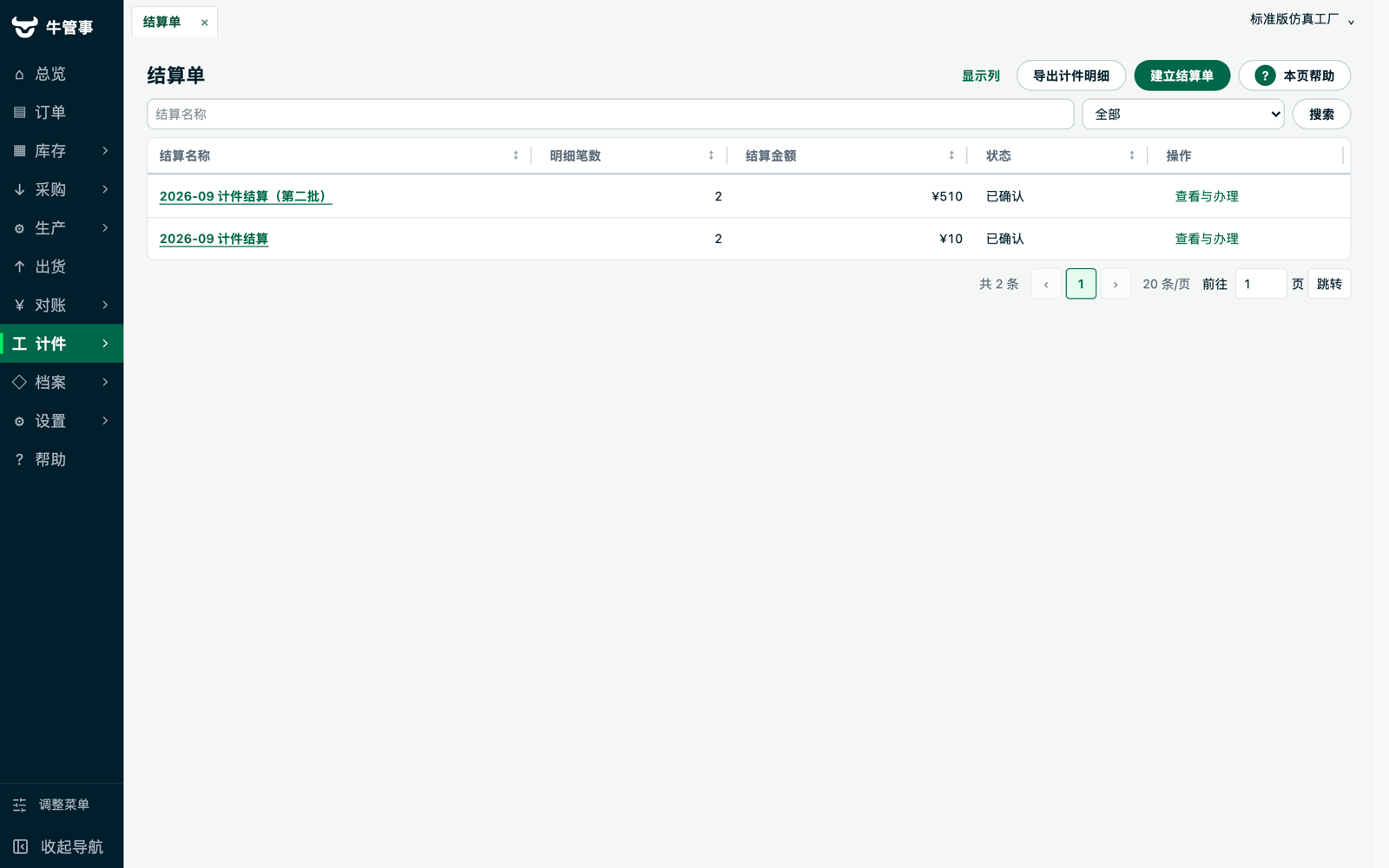The image size is (1389, 868).
Task: Click the 建立结算单 button
Action: pyautogui.click(x=1182, y=76)
